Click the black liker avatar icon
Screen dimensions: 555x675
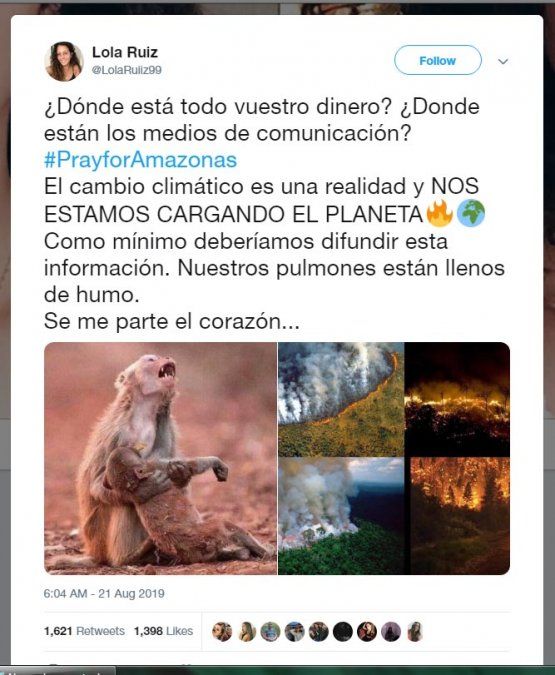tap(343, 632)
